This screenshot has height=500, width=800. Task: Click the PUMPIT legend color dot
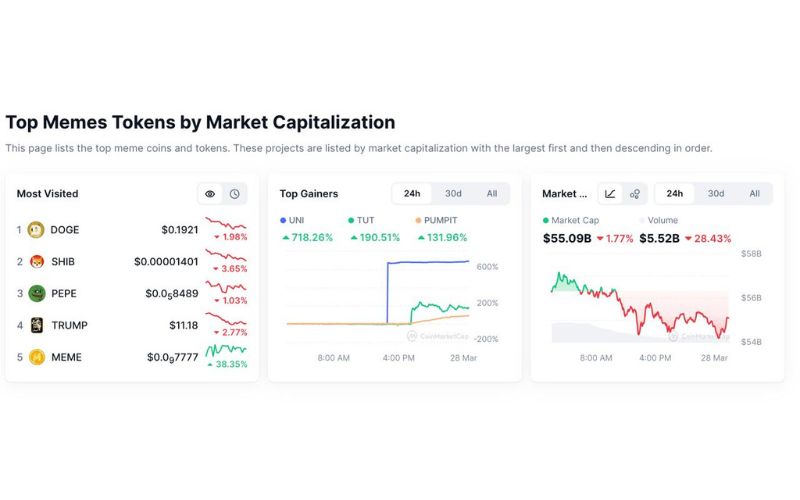pos(416,220)
